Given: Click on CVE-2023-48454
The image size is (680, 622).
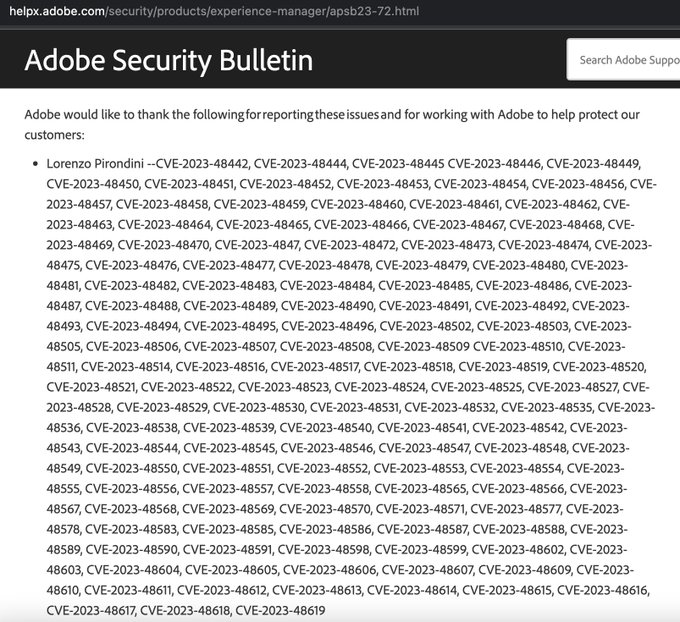Looking at the screenshot, I should 481,184.
